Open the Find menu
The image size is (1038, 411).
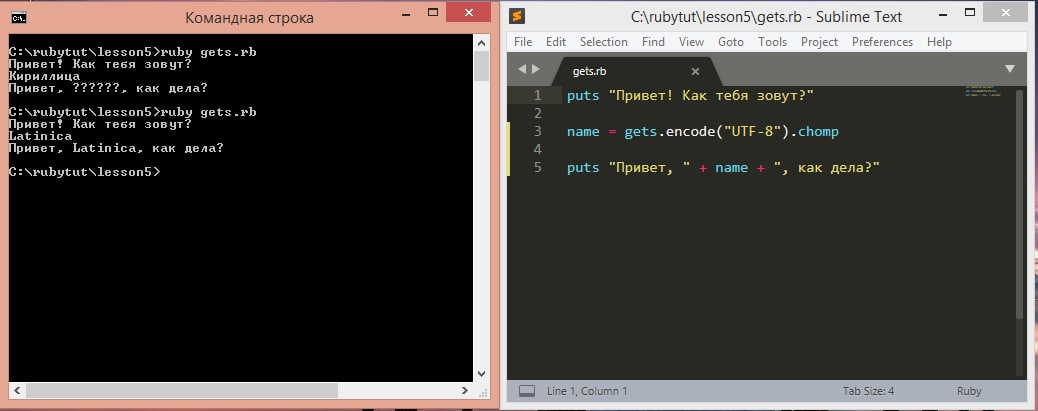click(x=653, y=42)
